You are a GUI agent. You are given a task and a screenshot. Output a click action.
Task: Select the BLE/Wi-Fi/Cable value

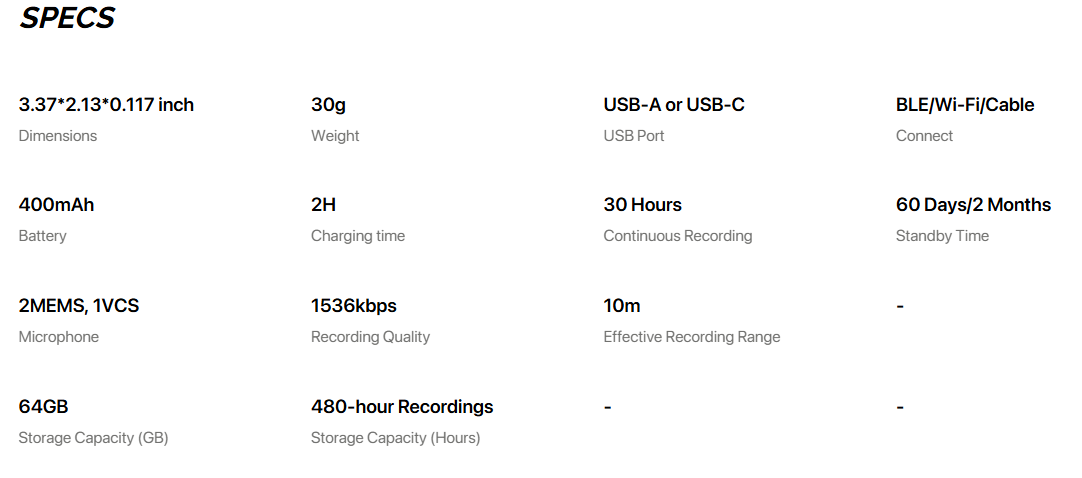point(965,105)
